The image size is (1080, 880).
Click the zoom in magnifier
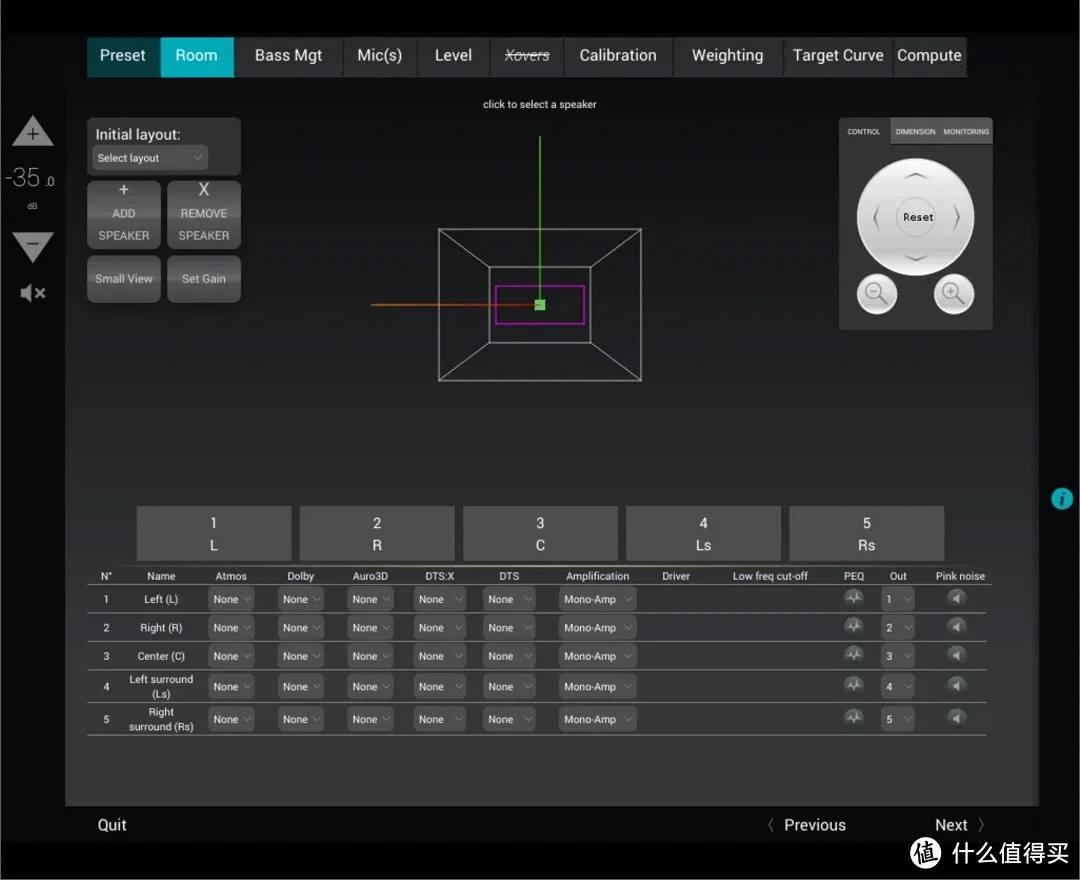click(x=953, y=294)
